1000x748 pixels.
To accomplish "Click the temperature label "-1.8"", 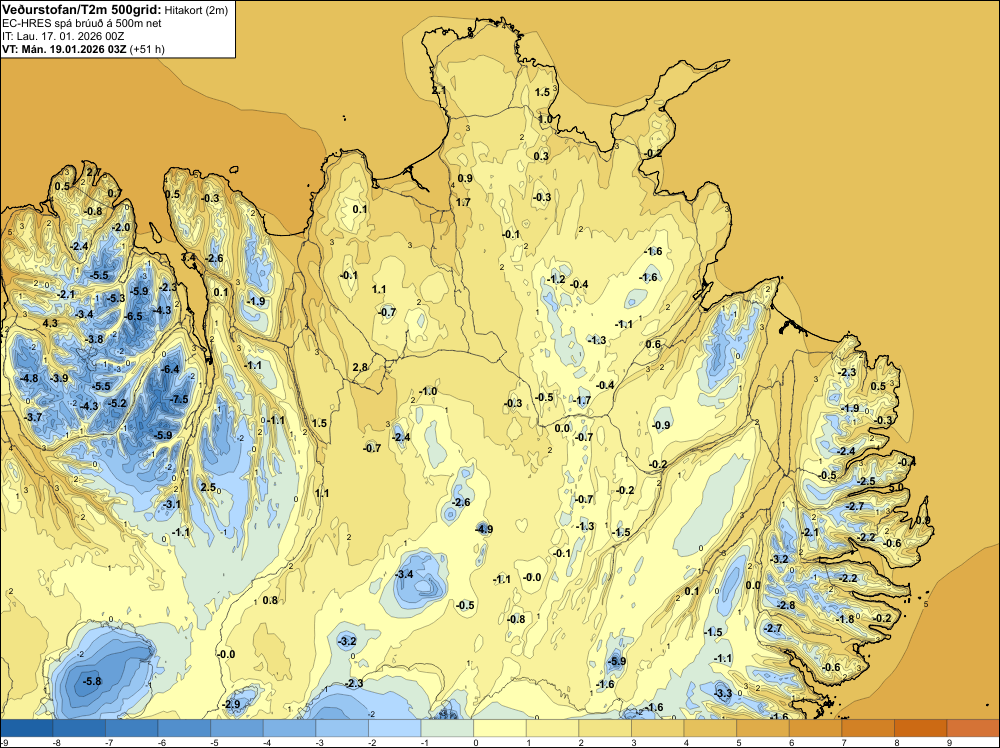I will click(x=846, y=619).
